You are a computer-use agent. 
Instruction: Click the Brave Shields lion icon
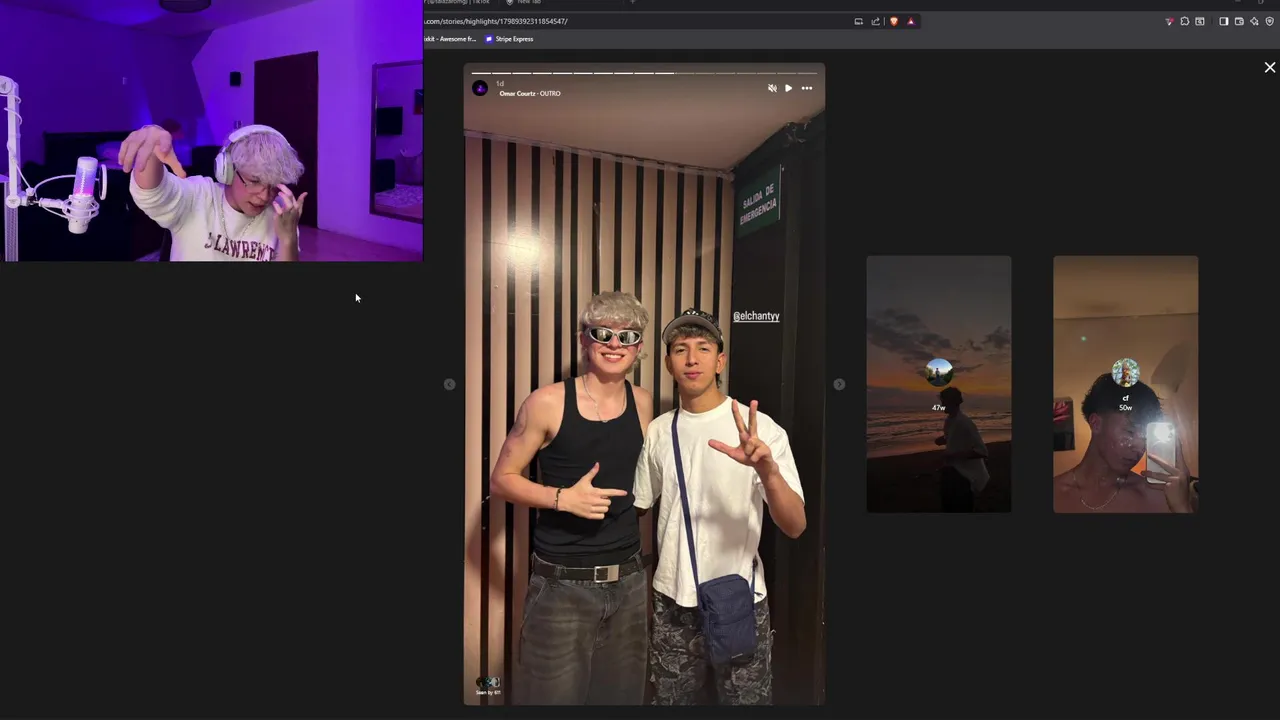click(x=894, y=21)
